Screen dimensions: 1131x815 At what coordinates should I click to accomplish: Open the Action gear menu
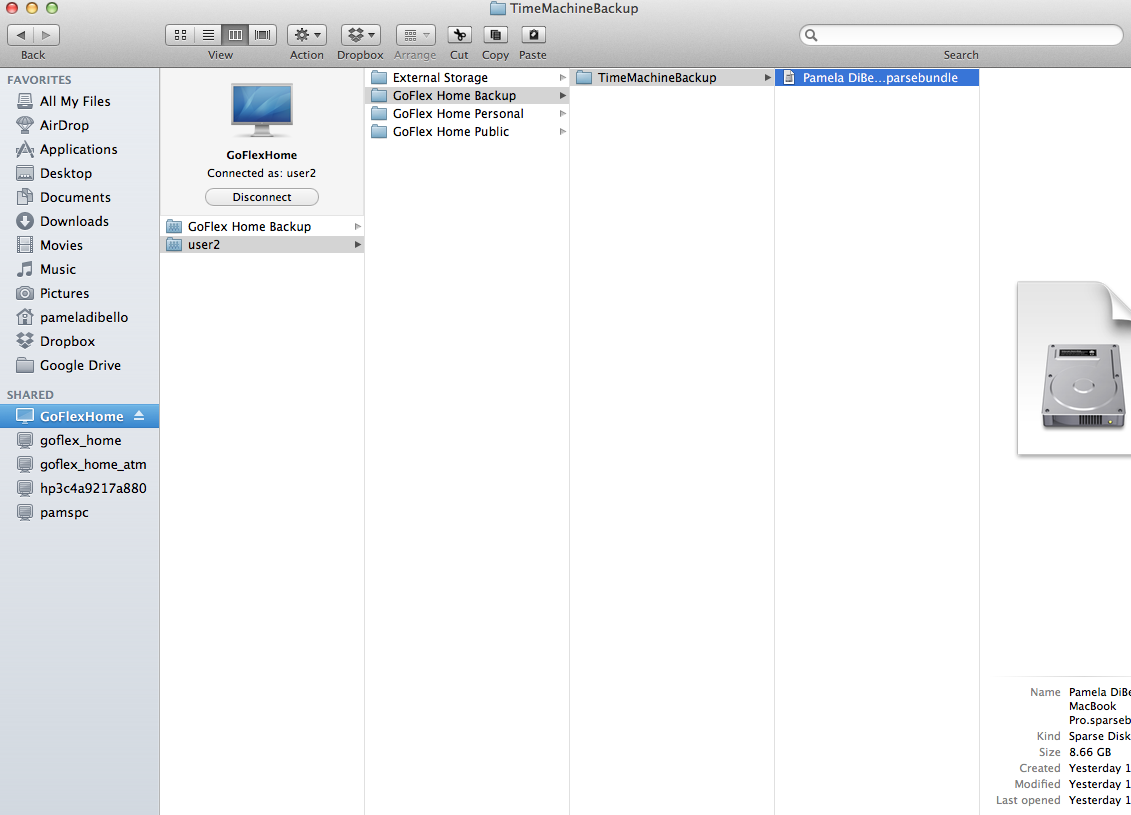click(x=307, y=35)
